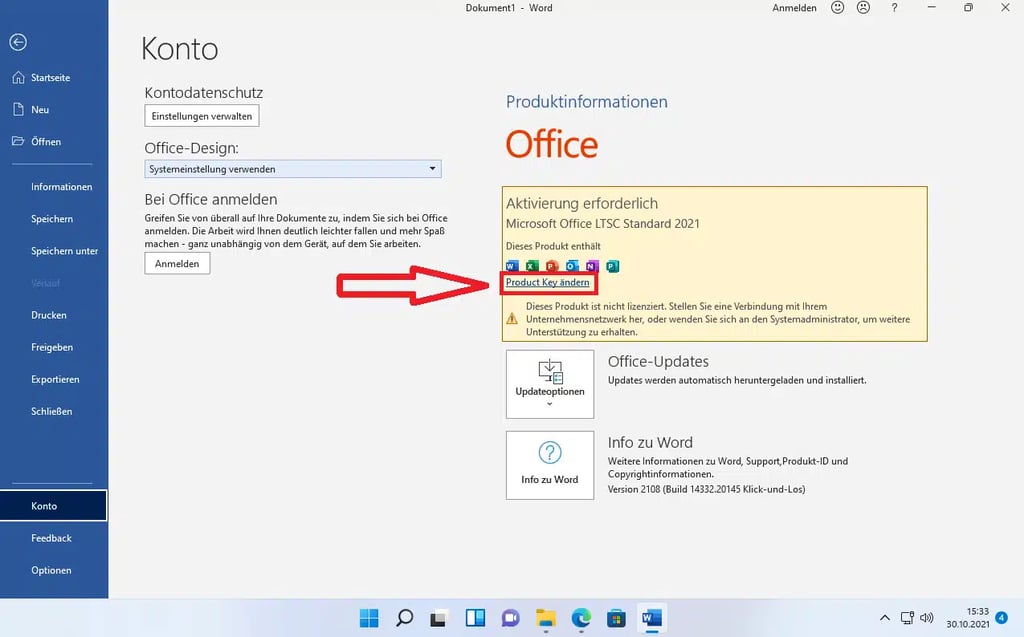Click the frowning face feedback icon
1024x637 pixels.
point(863,8)
